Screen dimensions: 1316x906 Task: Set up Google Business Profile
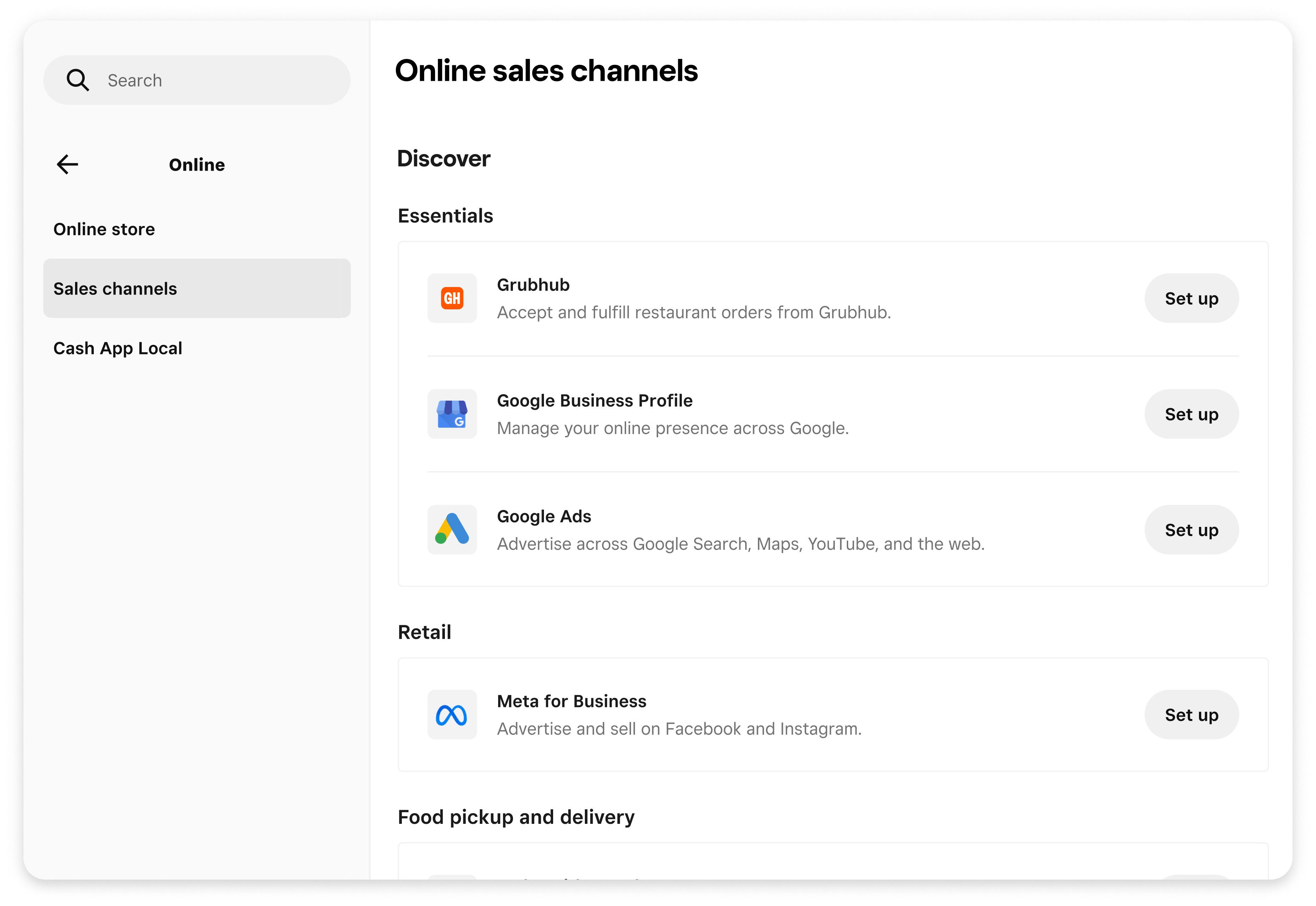tap(1191, 414)
